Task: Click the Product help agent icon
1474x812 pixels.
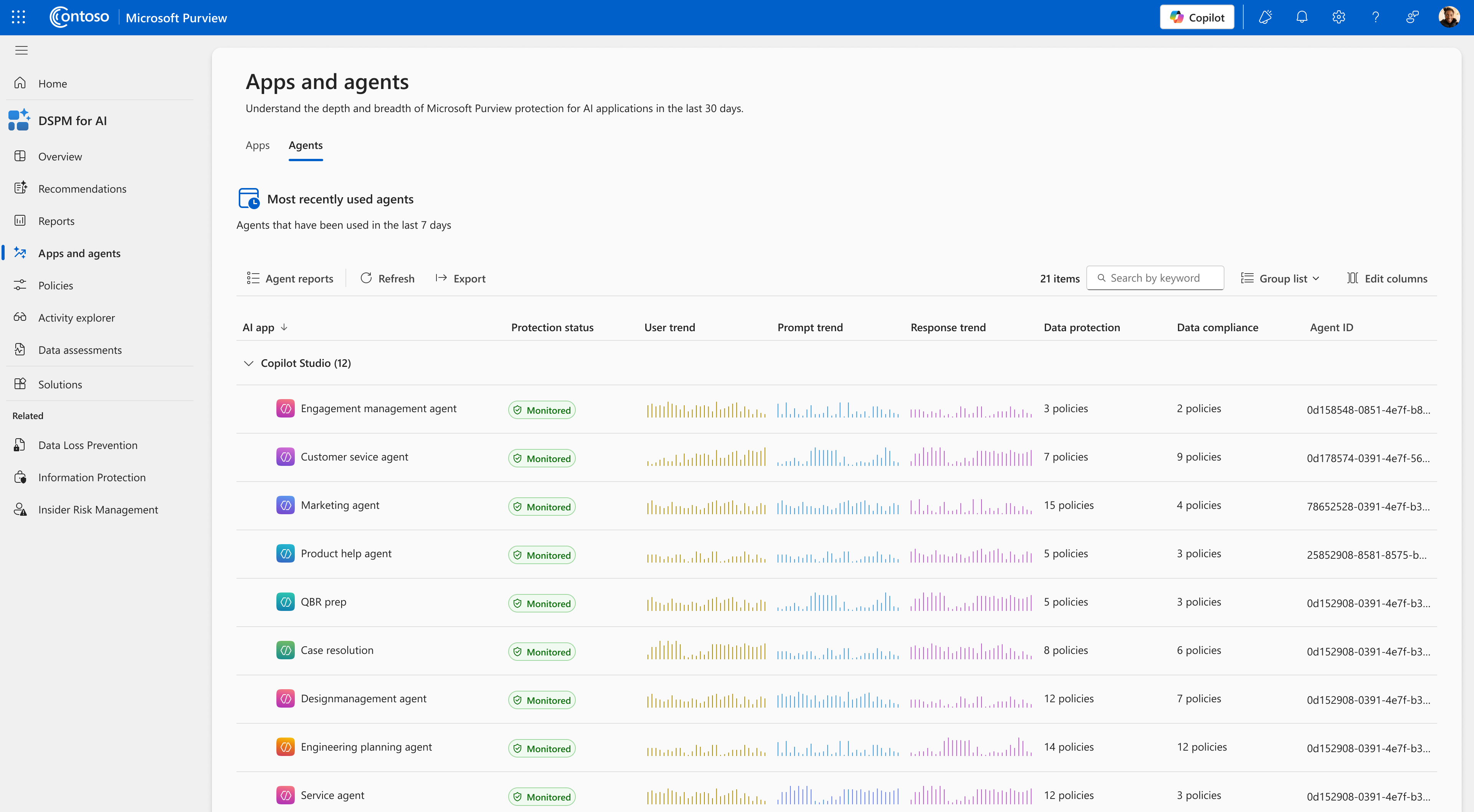Action: coord(286,553)
